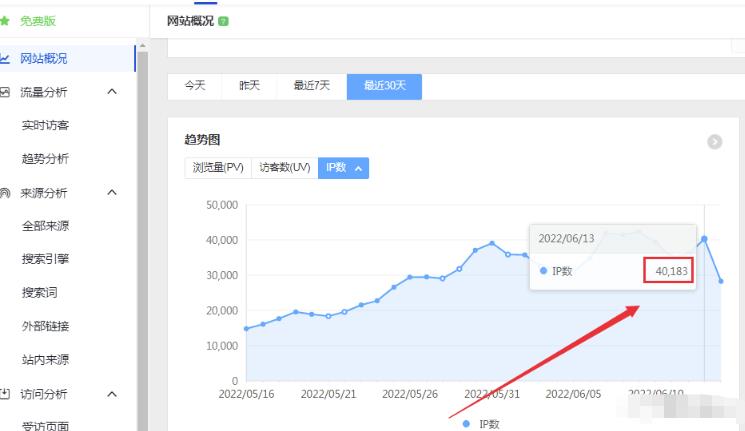The image size is (745, 431).
Task: Collapse the 来源分析 section chevron
Action: [112, 192]
